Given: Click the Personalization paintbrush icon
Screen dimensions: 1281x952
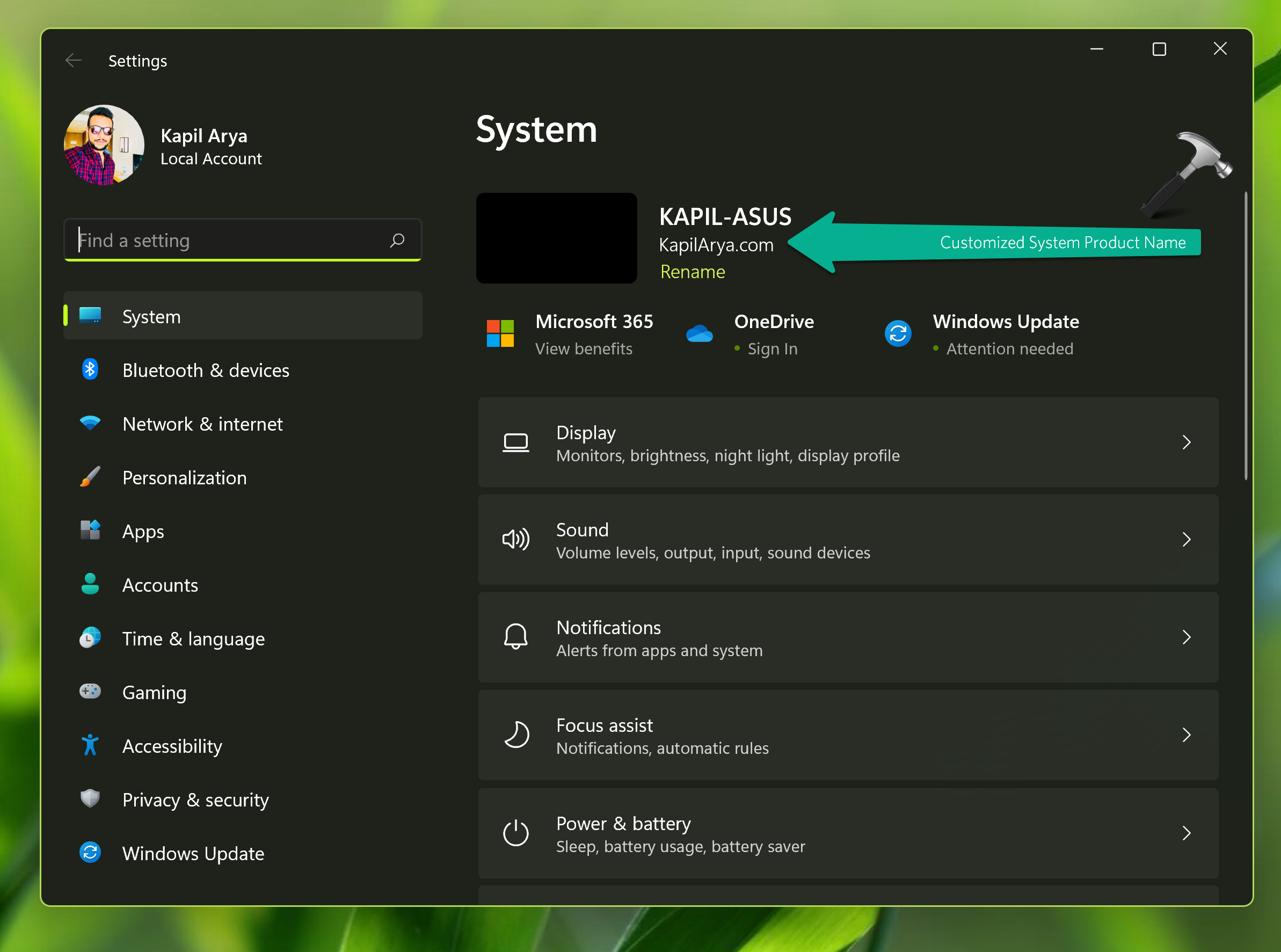Looking at the screenshot, I should pos(90,477).
